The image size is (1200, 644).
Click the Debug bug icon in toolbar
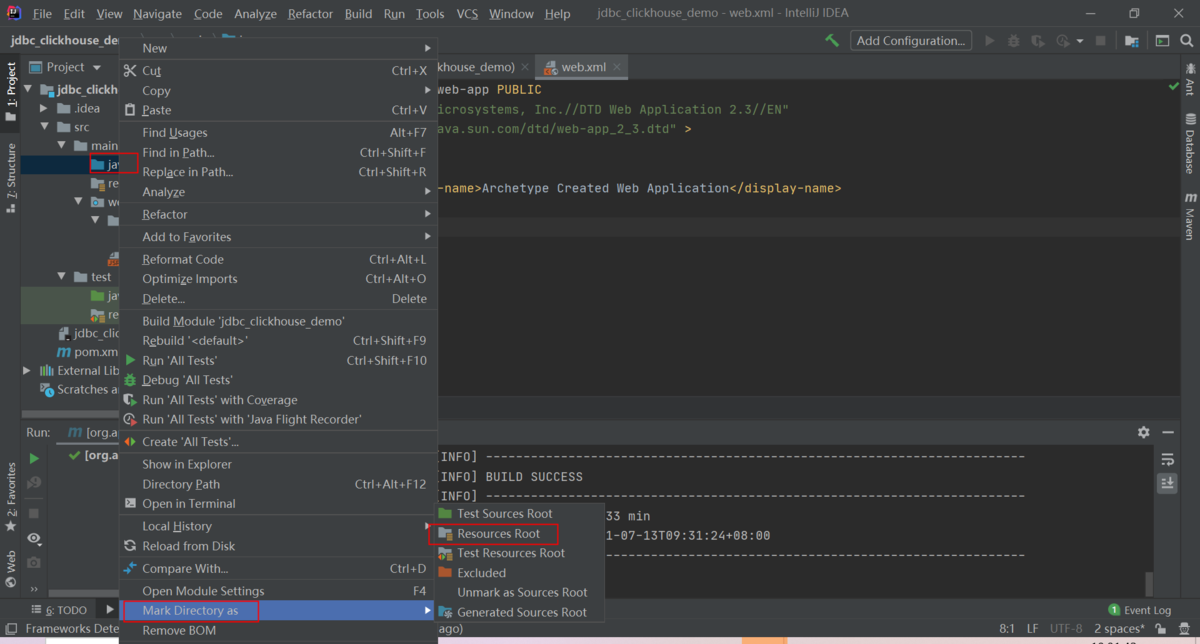pyautogui.click(x=1014, y=41)
